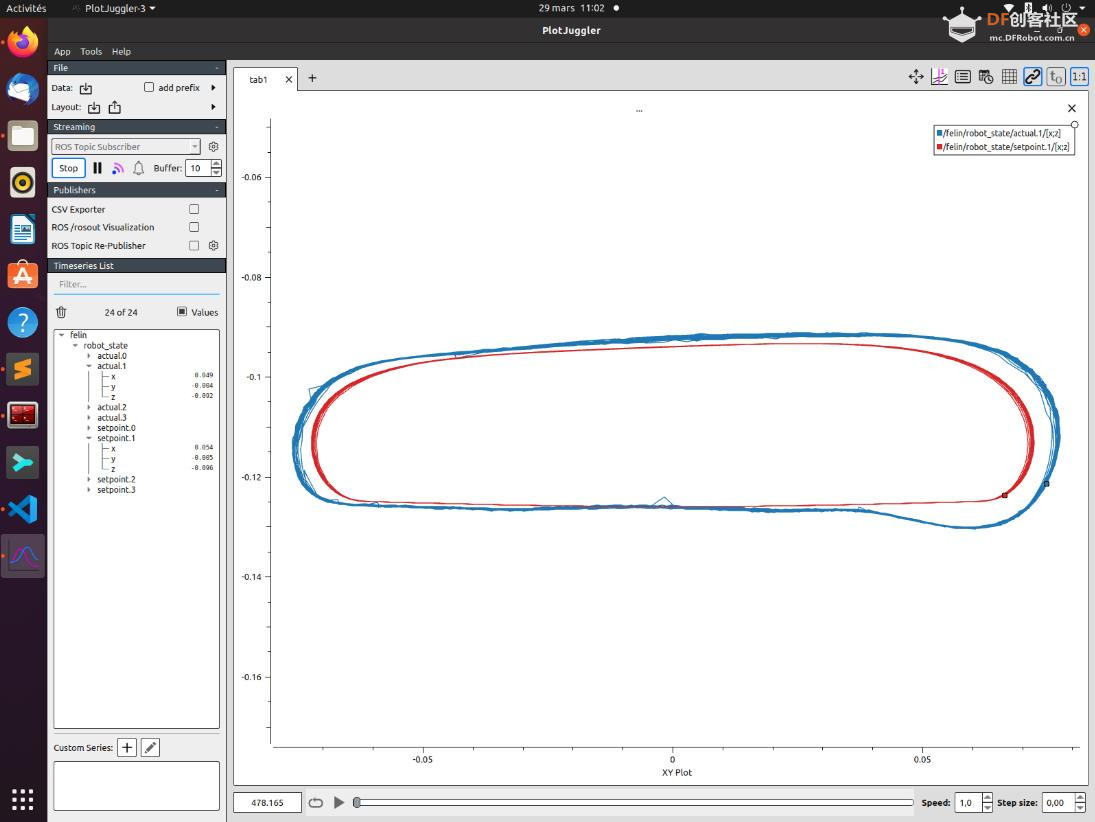Toggle the t0 time offset icon
1095x822 pixels.
pos(1056,77)
